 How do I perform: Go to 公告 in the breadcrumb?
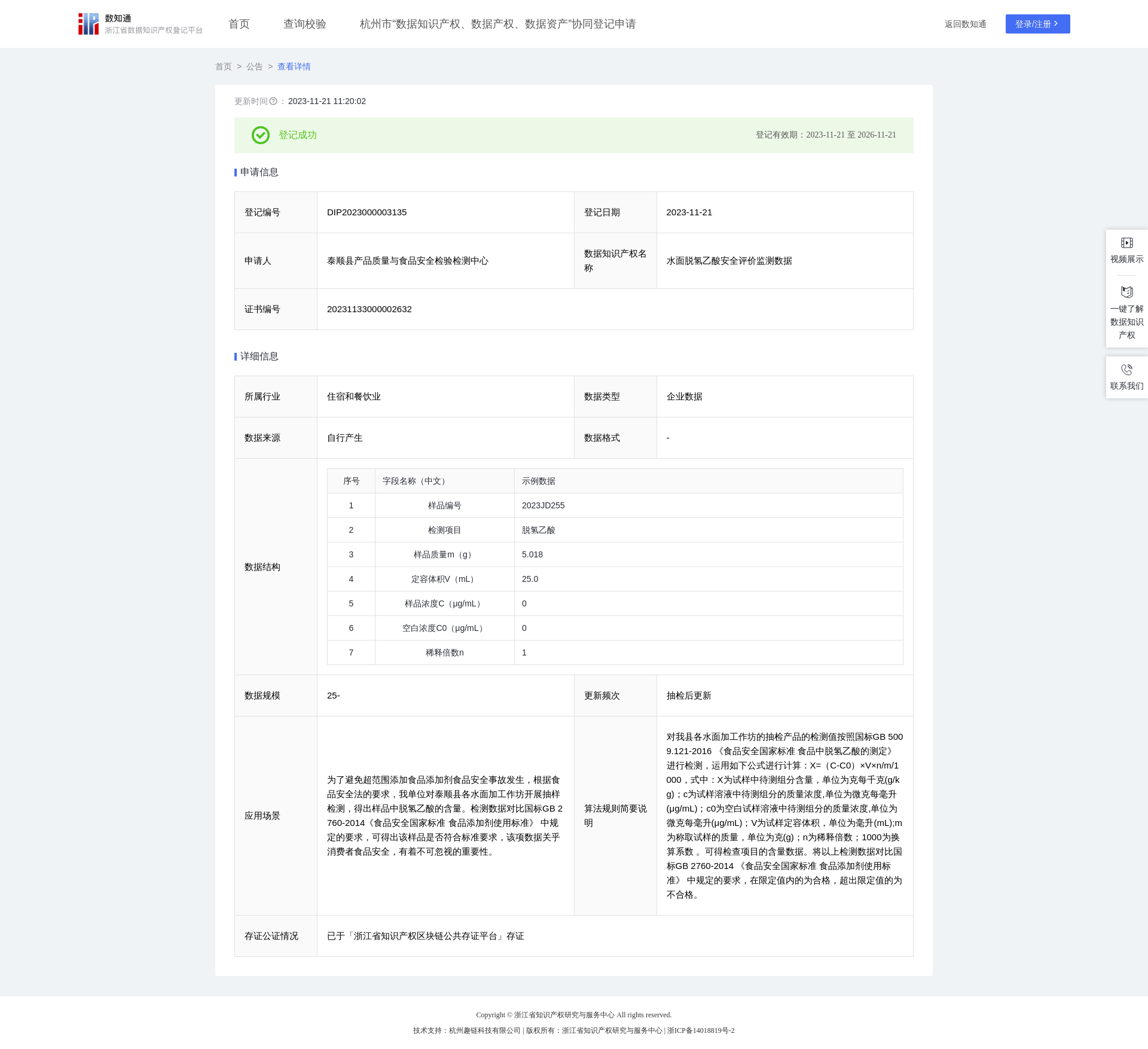click(x=255, y=66)
